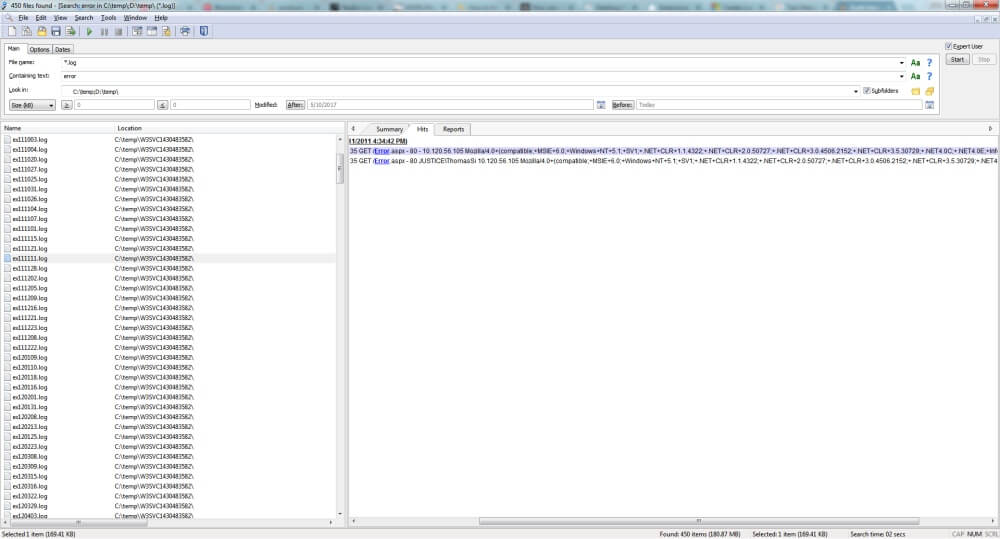Expand the Look in dropdown arrow
The width and height of the screenshot is (1000, 539).
pos(855,91)
